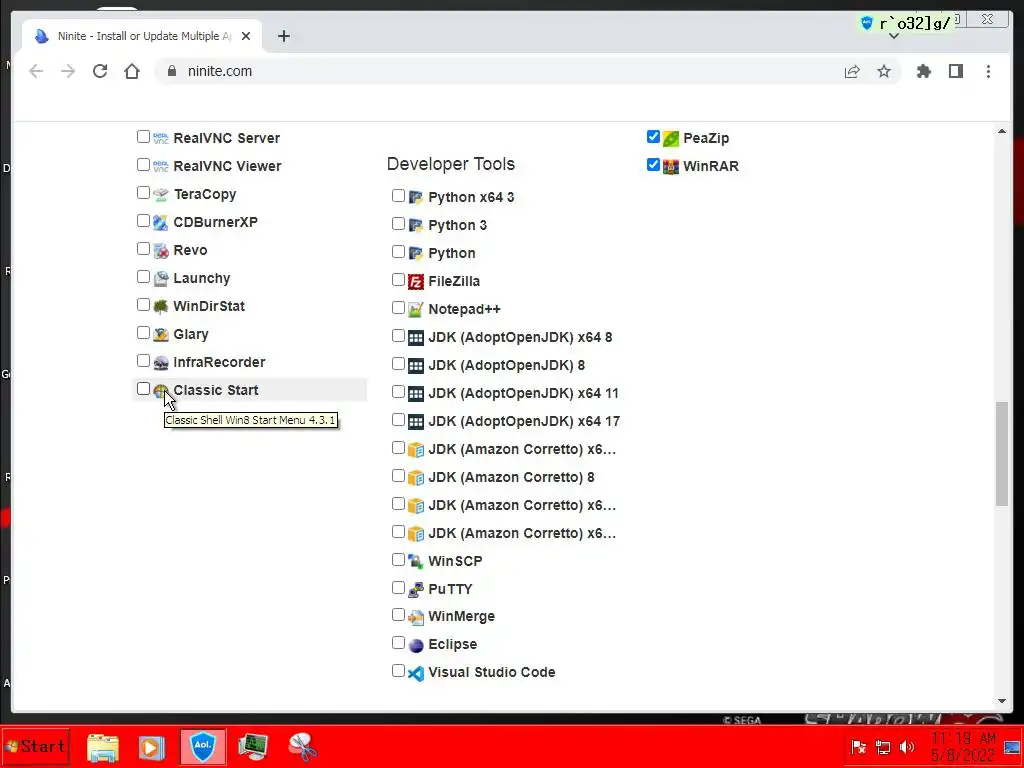Click the PuTTY icon
The image size is (1024, 768).
coord(416,589)
